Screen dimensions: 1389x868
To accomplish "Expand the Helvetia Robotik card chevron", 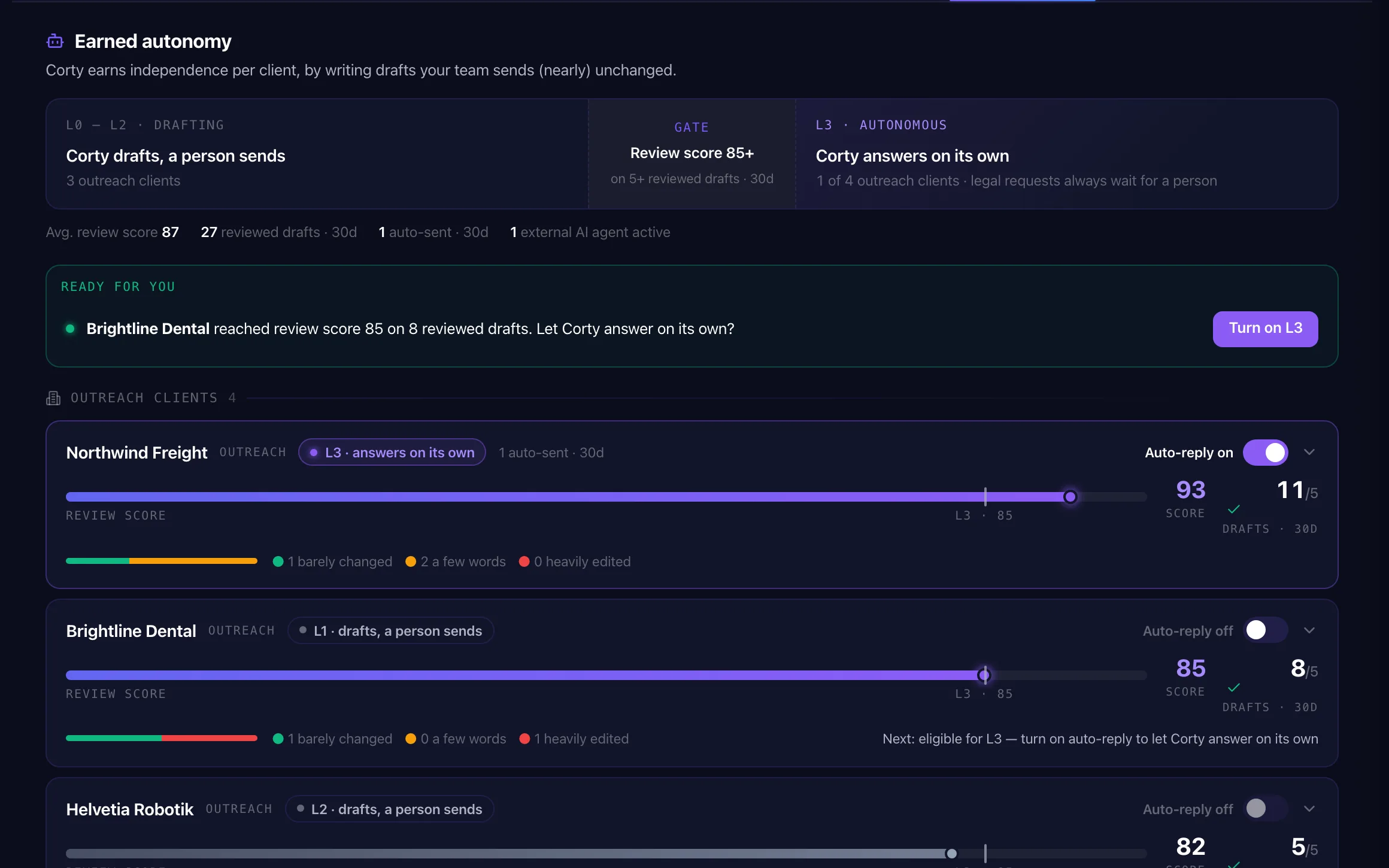I will tap(1309, 809).
